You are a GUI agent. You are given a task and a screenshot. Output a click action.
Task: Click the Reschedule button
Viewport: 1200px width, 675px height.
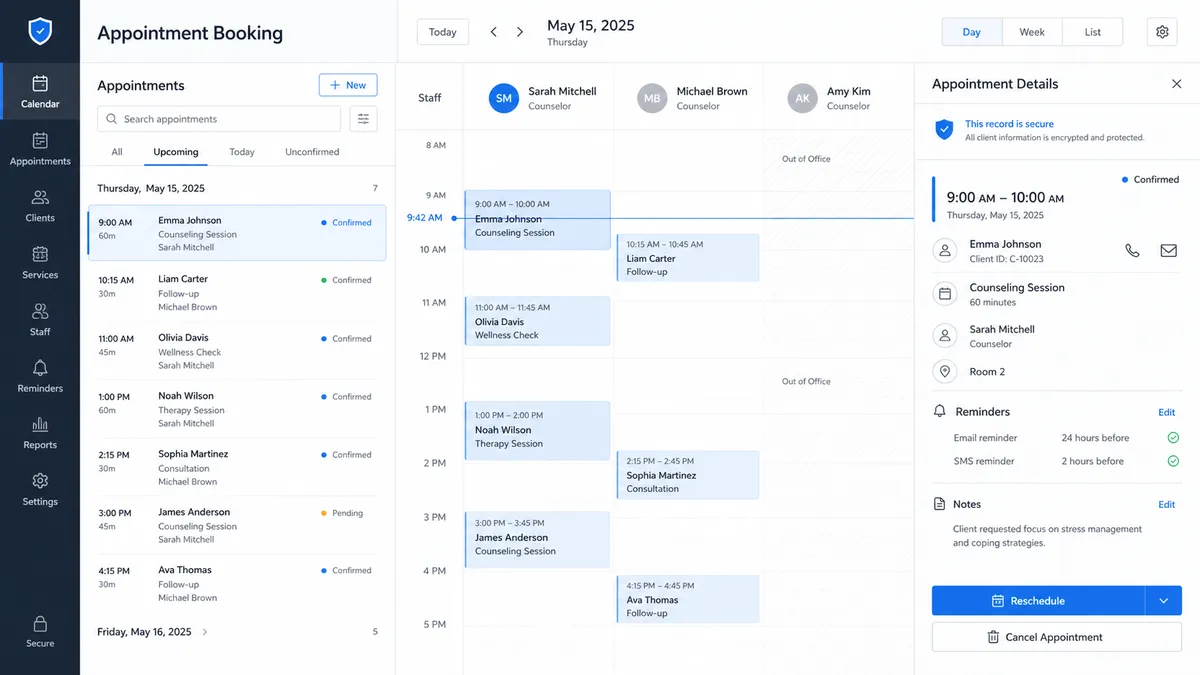pos(1038,601)
